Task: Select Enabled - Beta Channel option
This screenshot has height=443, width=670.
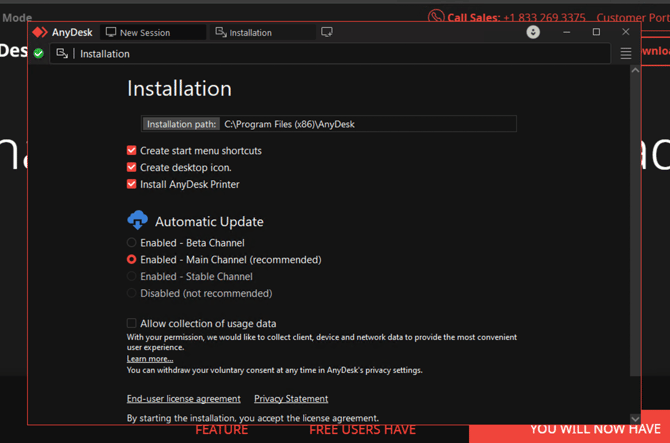Action: 132,243
